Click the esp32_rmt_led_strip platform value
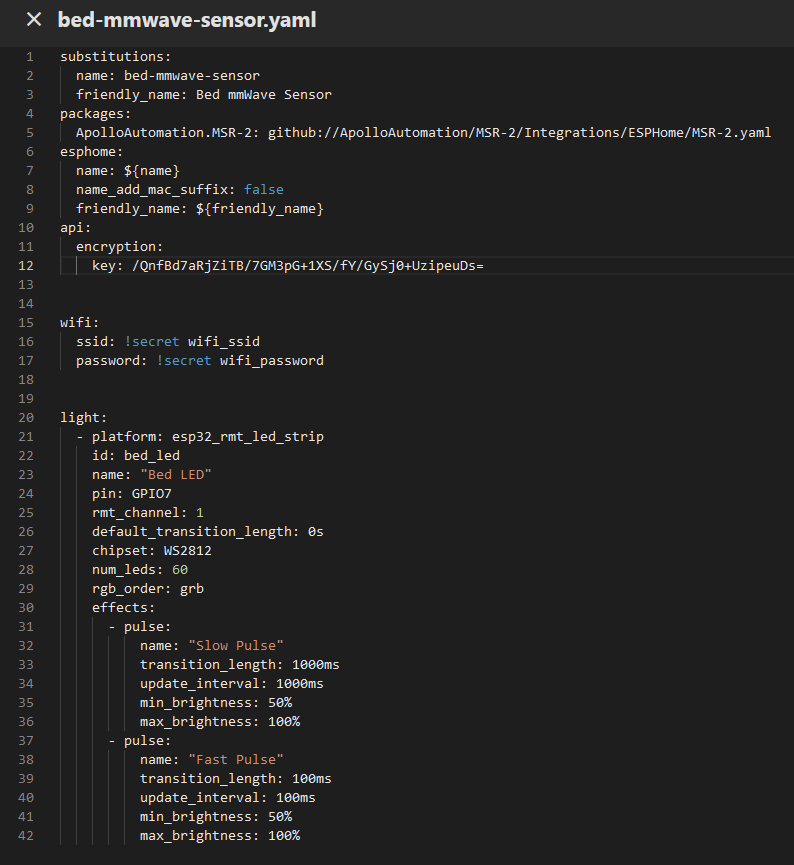The image size is (794, 865). click(247, 436)
